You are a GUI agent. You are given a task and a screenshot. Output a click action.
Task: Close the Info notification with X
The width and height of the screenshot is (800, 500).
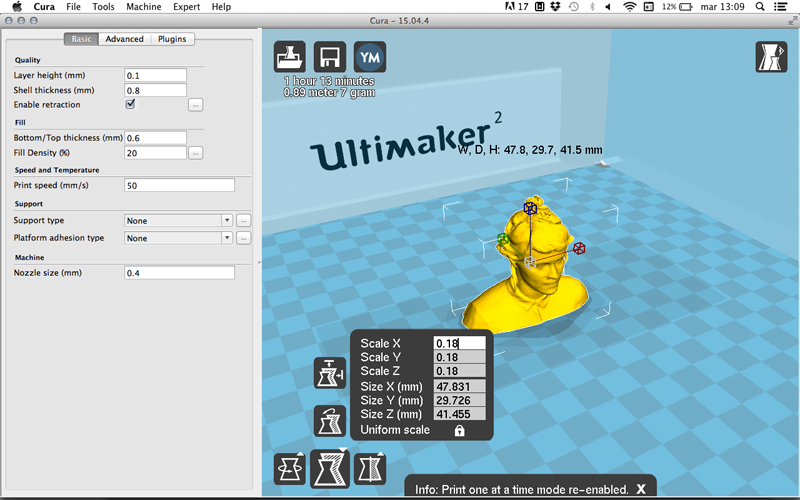(641, 489)
